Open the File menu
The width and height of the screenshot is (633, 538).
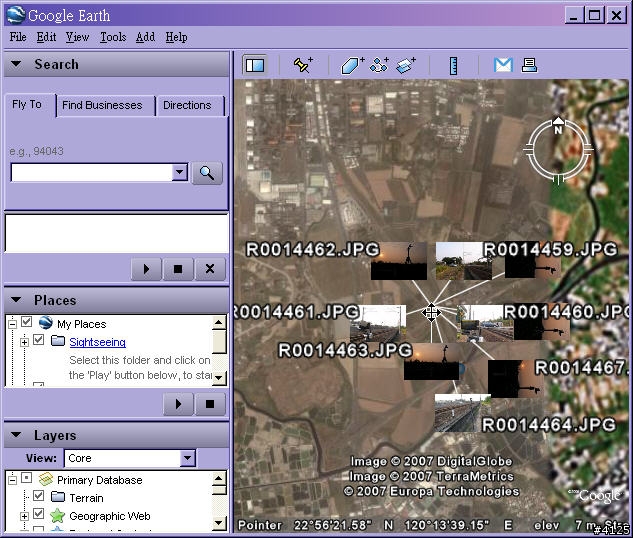tap(18, 37)
